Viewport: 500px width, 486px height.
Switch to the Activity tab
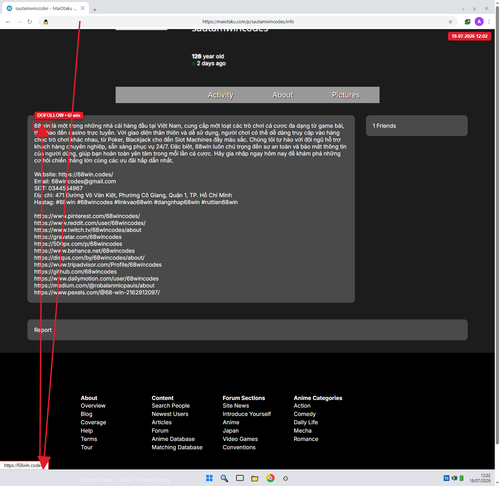(x=221, y=95)
